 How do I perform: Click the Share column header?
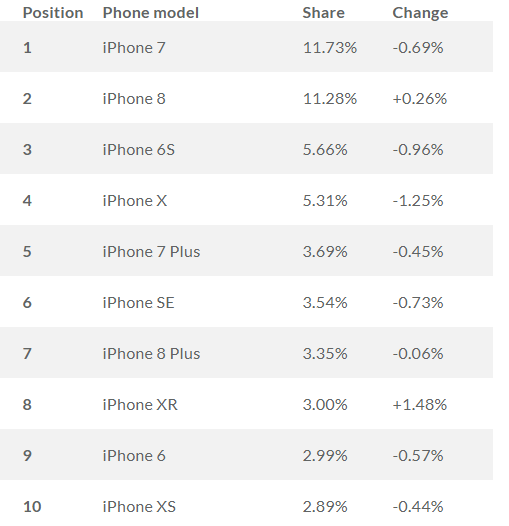[323, 13]
